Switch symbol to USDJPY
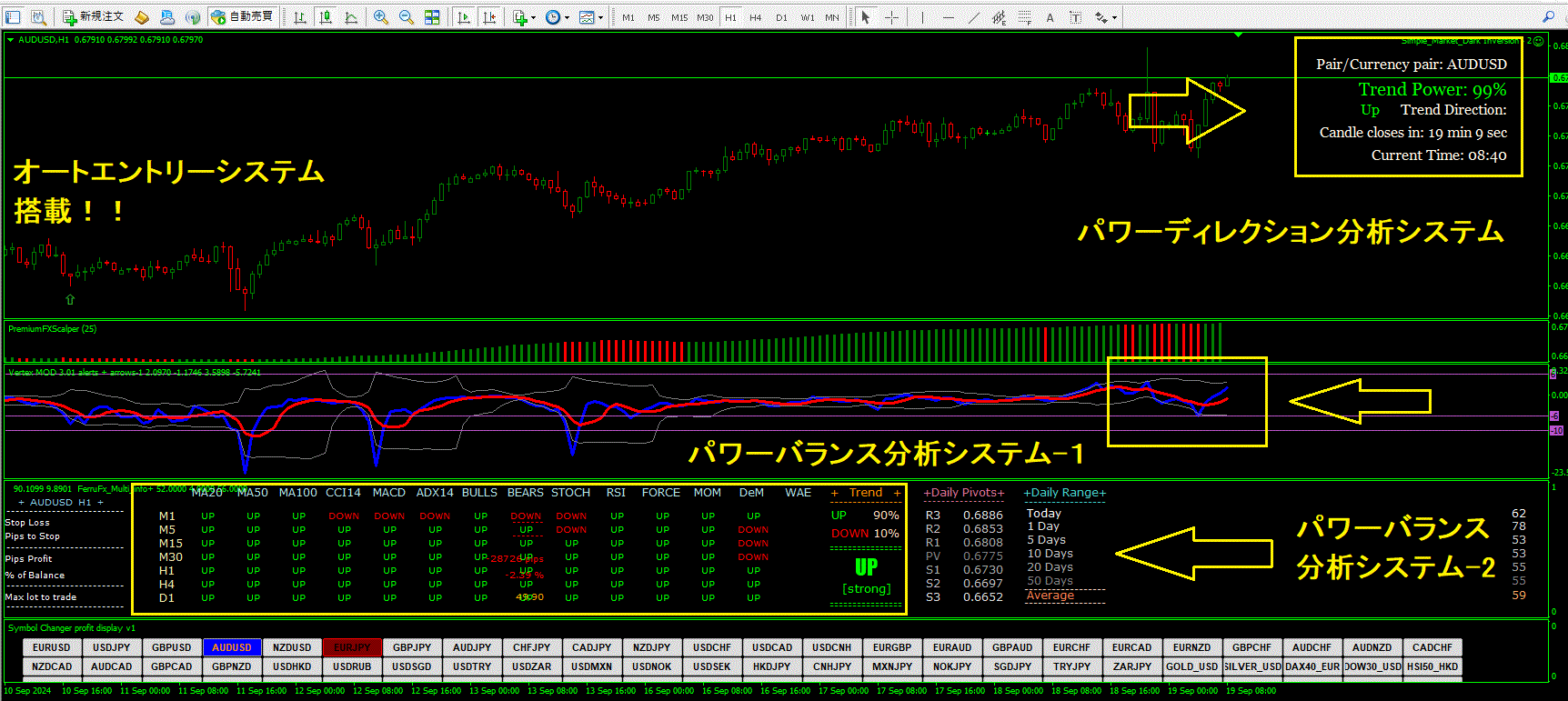 coord(111,647)
